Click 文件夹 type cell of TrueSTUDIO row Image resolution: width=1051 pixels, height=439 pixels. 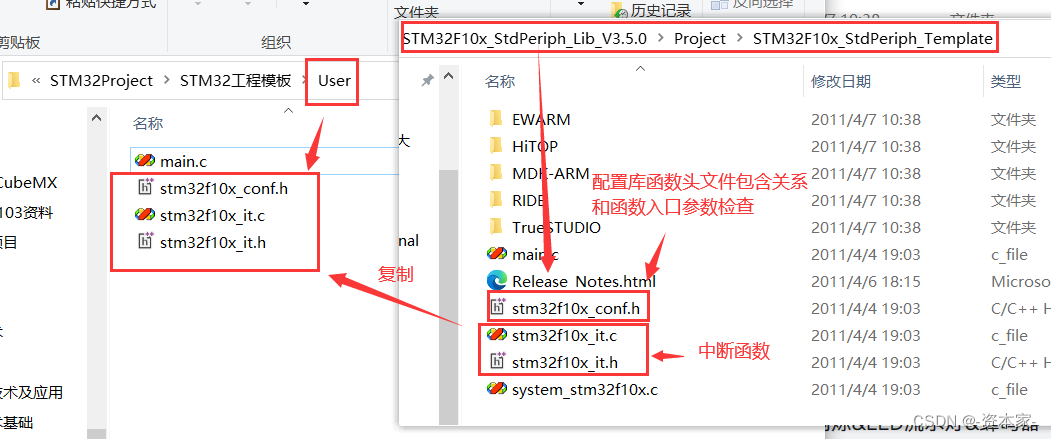pos(1013,227)
